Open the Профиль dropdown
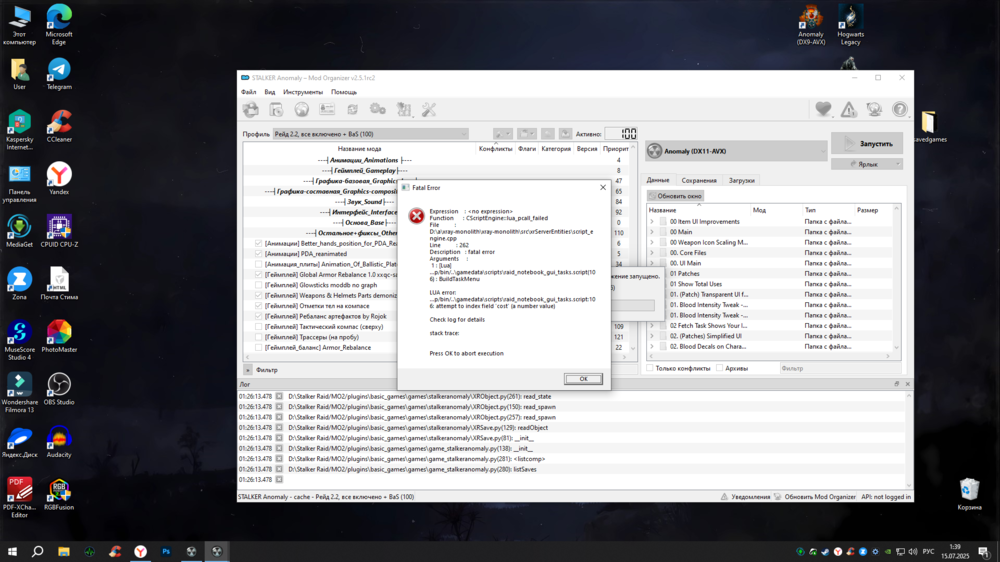 [370, 134]
